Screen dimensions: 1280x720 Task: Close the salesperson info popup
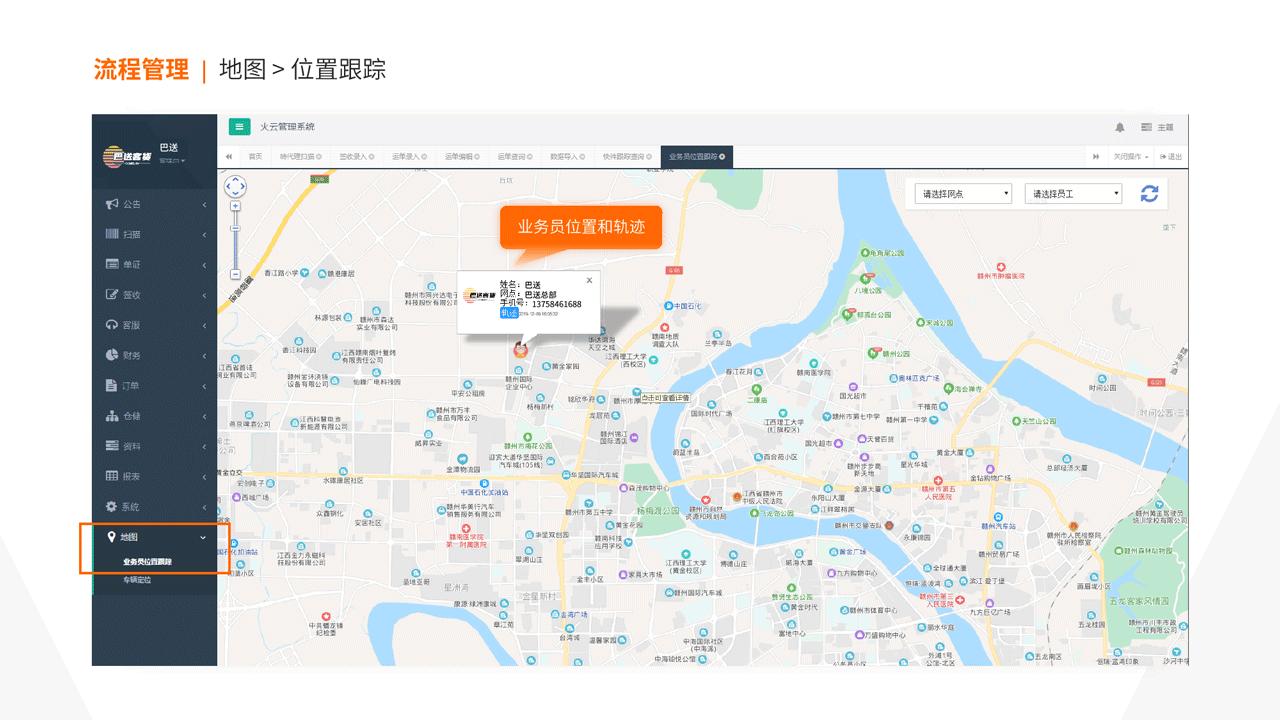pyautogui.click(x=589, y=281)
